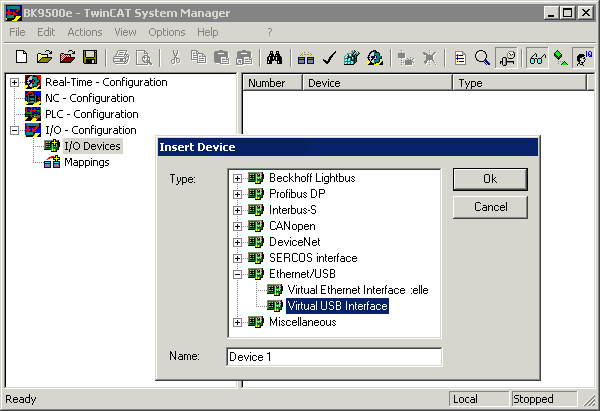Click the Find binoculars icon
The width and height of the screenshot is (600, 411).
pyautogui.click(x=275, y=58)
